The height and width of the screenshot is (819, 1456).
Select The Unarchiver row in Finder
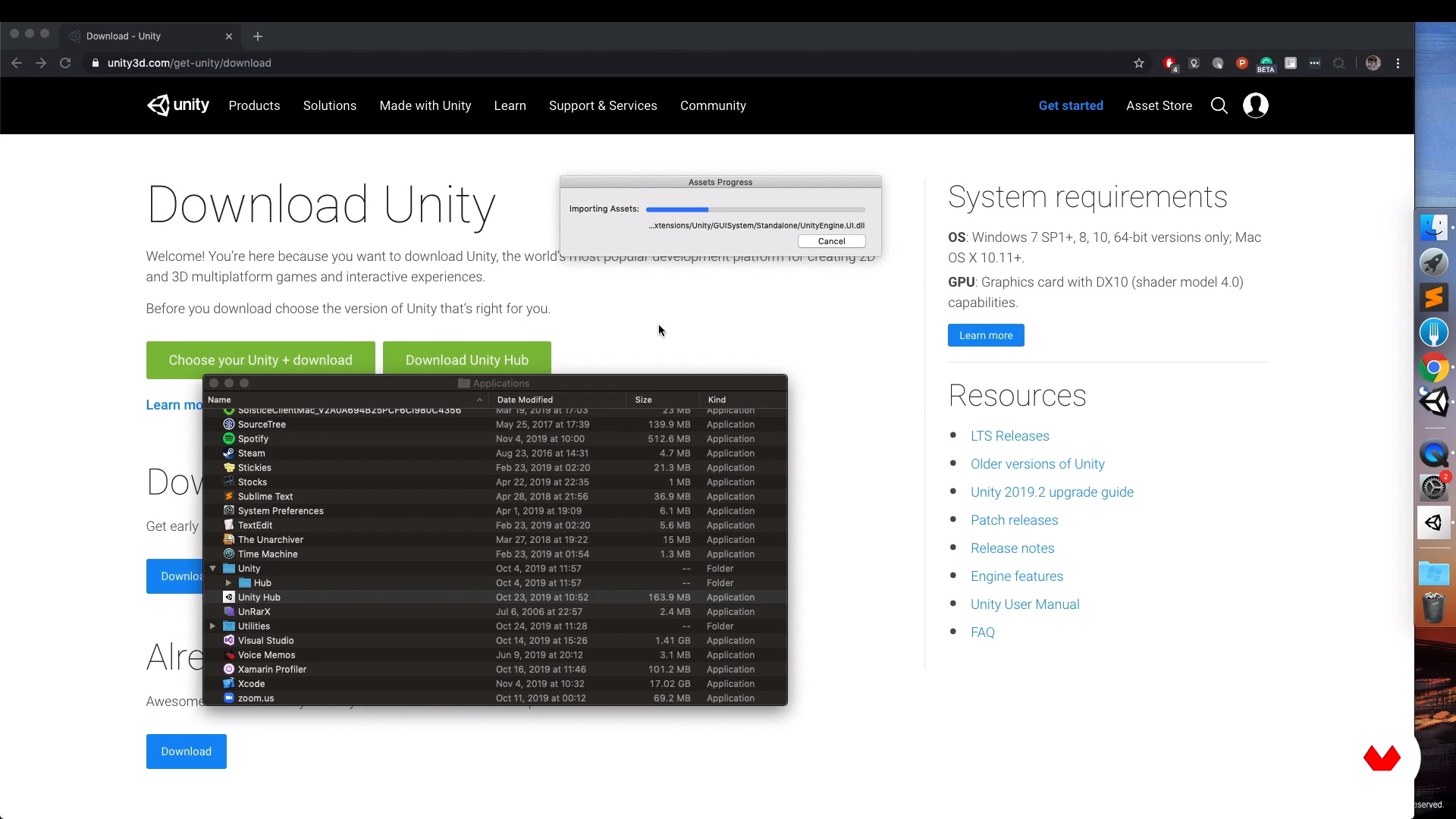pos(494,540)
